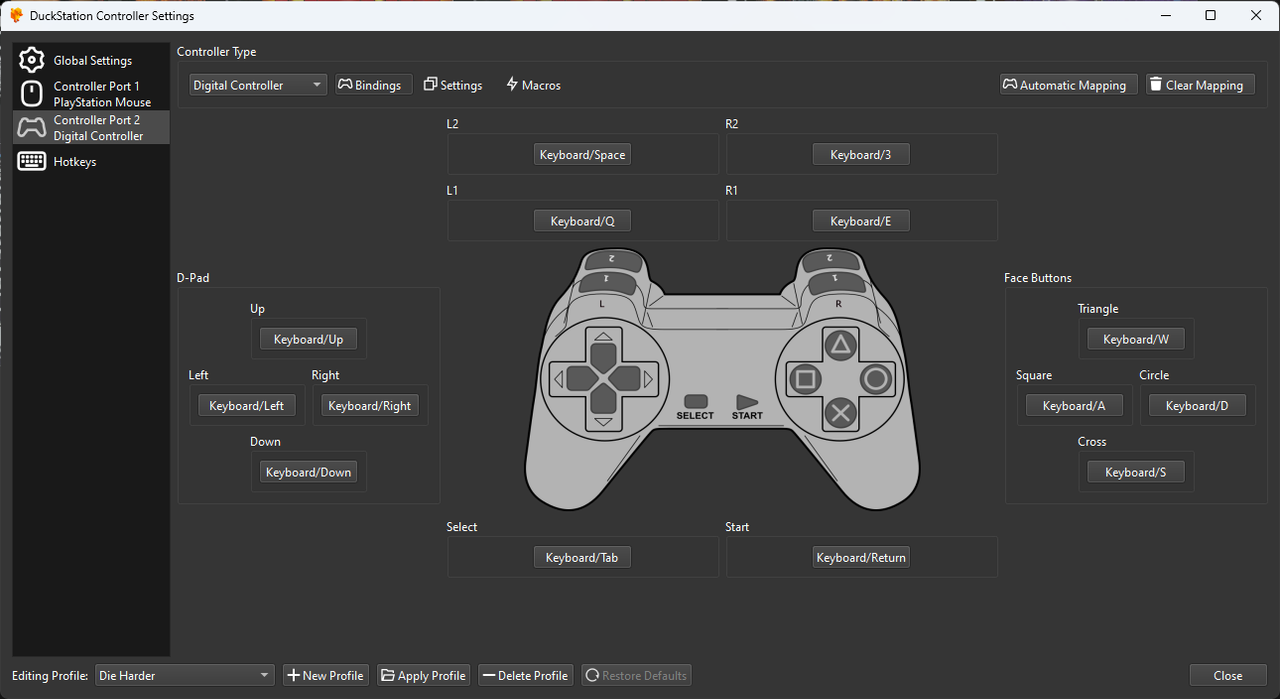1280x699 pixels.
Task: Run Automatic Mapping
Action: coord(1068,85)
